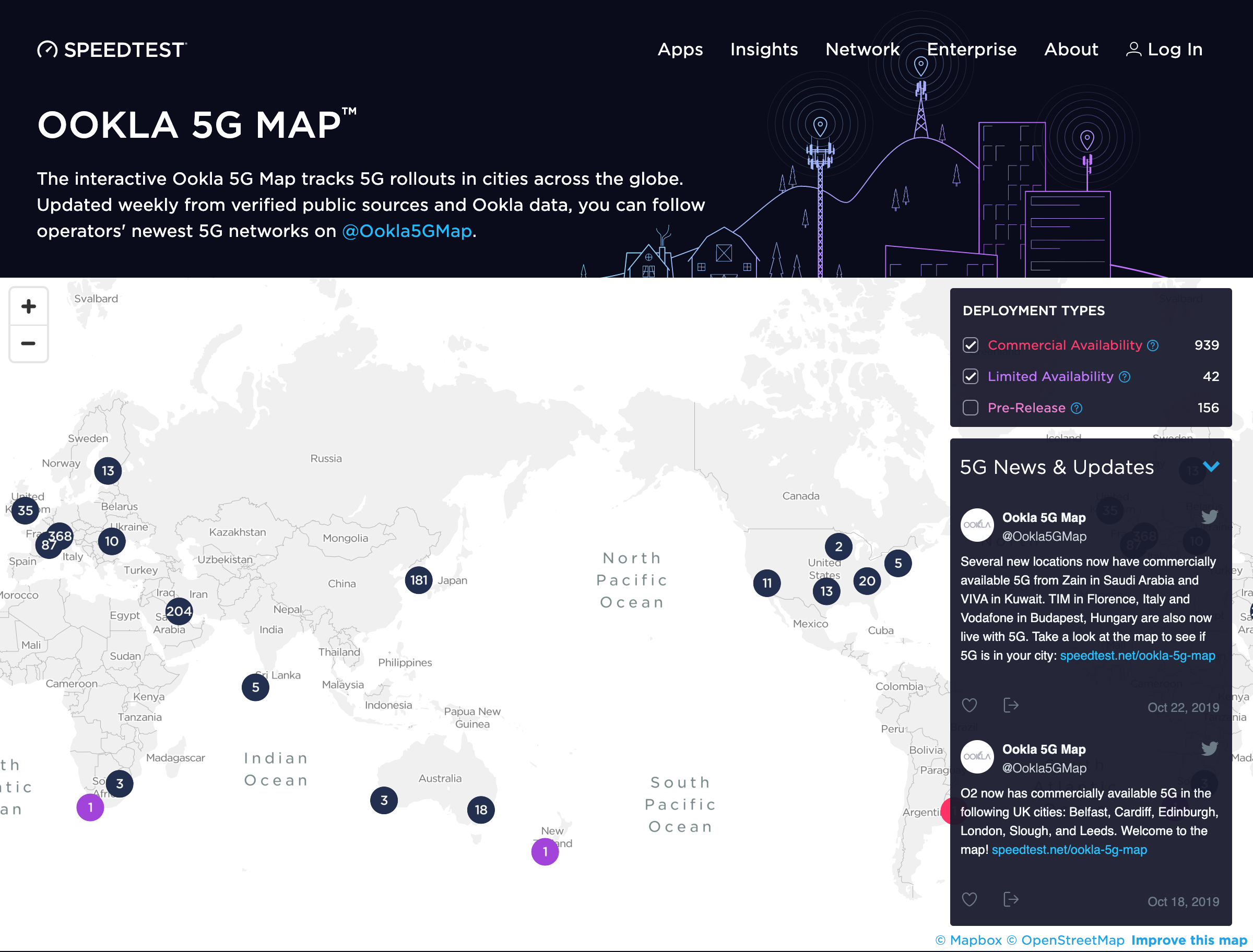Open the @Ookla5GMap Twitter link in header
The height and width of the screenshot is (952, 1253).
tap(407, 231)
